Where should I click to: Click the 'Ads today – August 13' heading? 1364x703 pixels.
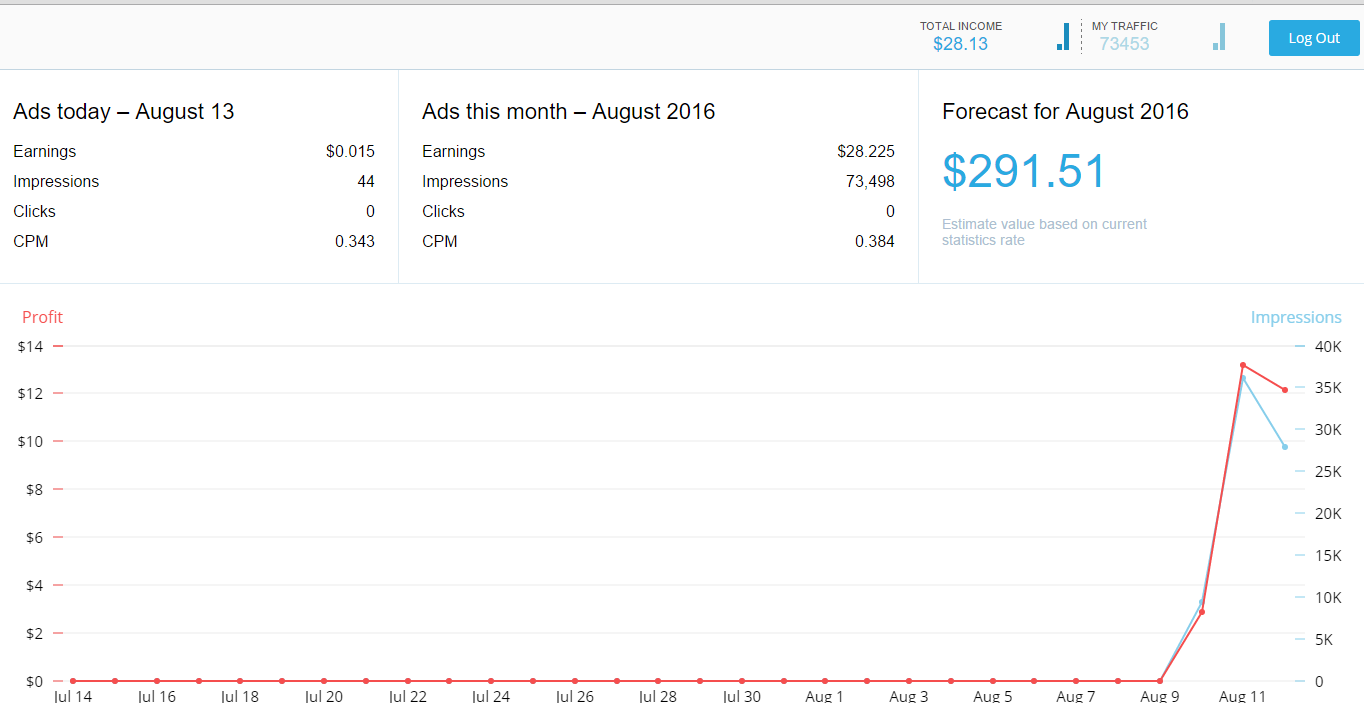[x=124, y=112]
